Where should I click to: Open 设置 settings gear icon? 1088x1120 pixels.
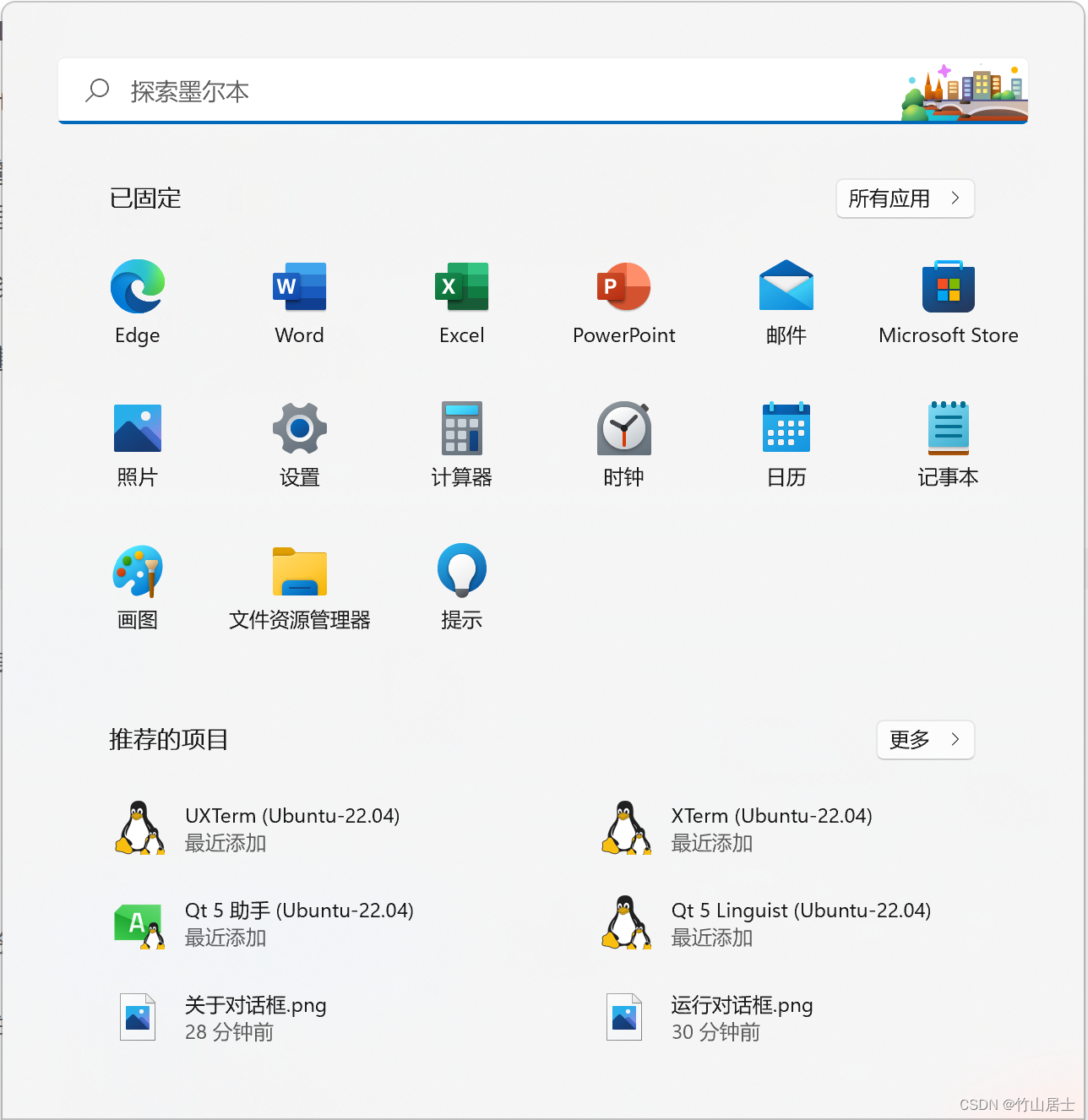(300, 428)
